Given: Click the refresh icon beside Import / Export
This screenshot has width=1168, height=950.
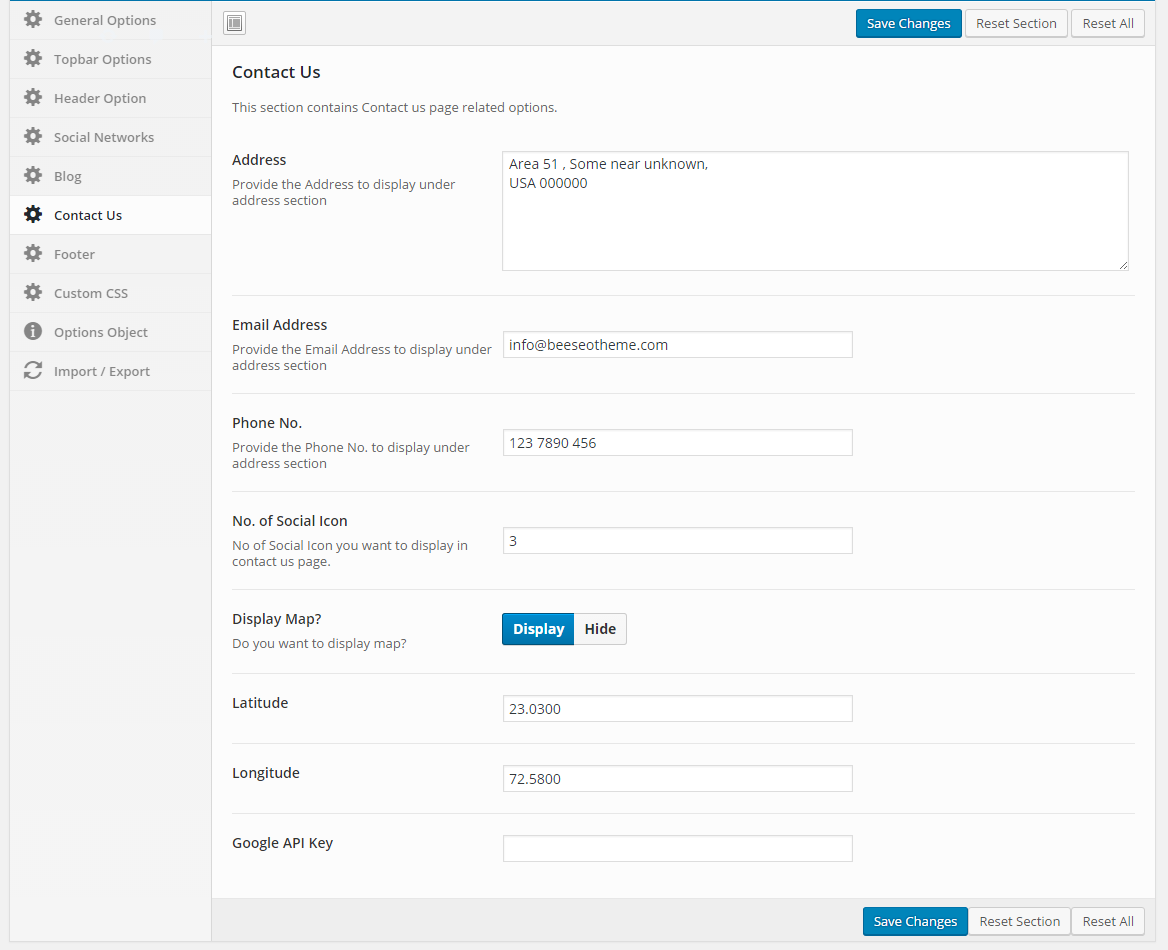Looking at the screenshot, I should point(33,371).
